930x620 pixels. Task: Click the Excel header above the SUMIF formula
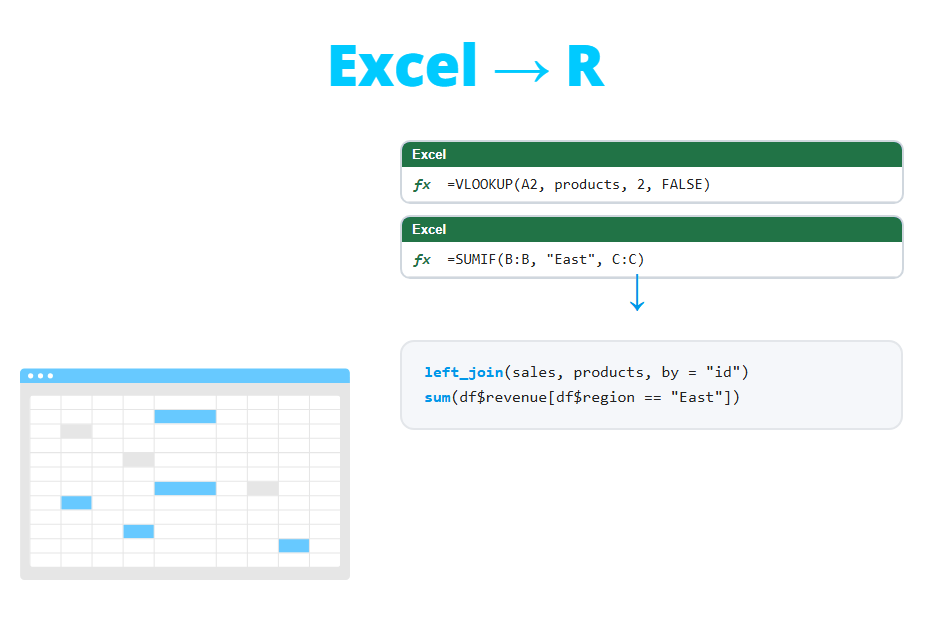pyautogui.click(x=652, y=230)
